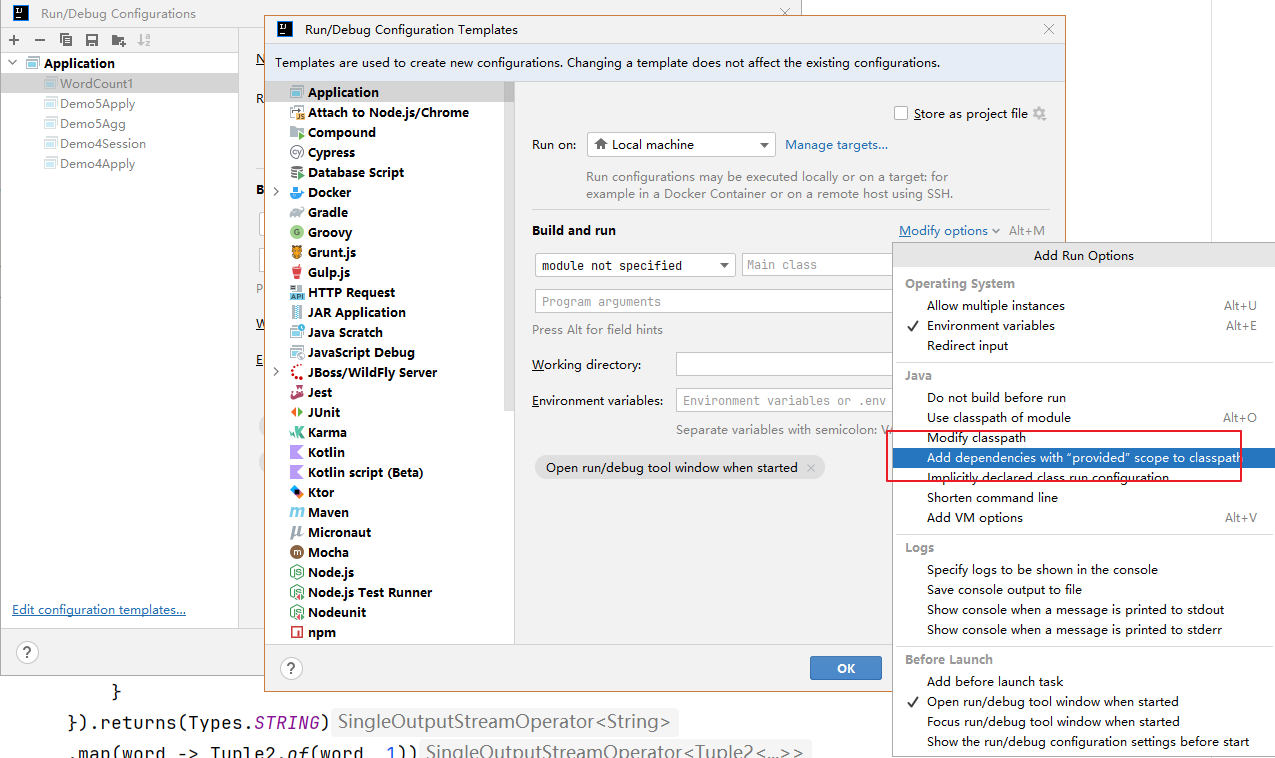
Task: Select the Mocha template
Action: (x=328, y=552)
